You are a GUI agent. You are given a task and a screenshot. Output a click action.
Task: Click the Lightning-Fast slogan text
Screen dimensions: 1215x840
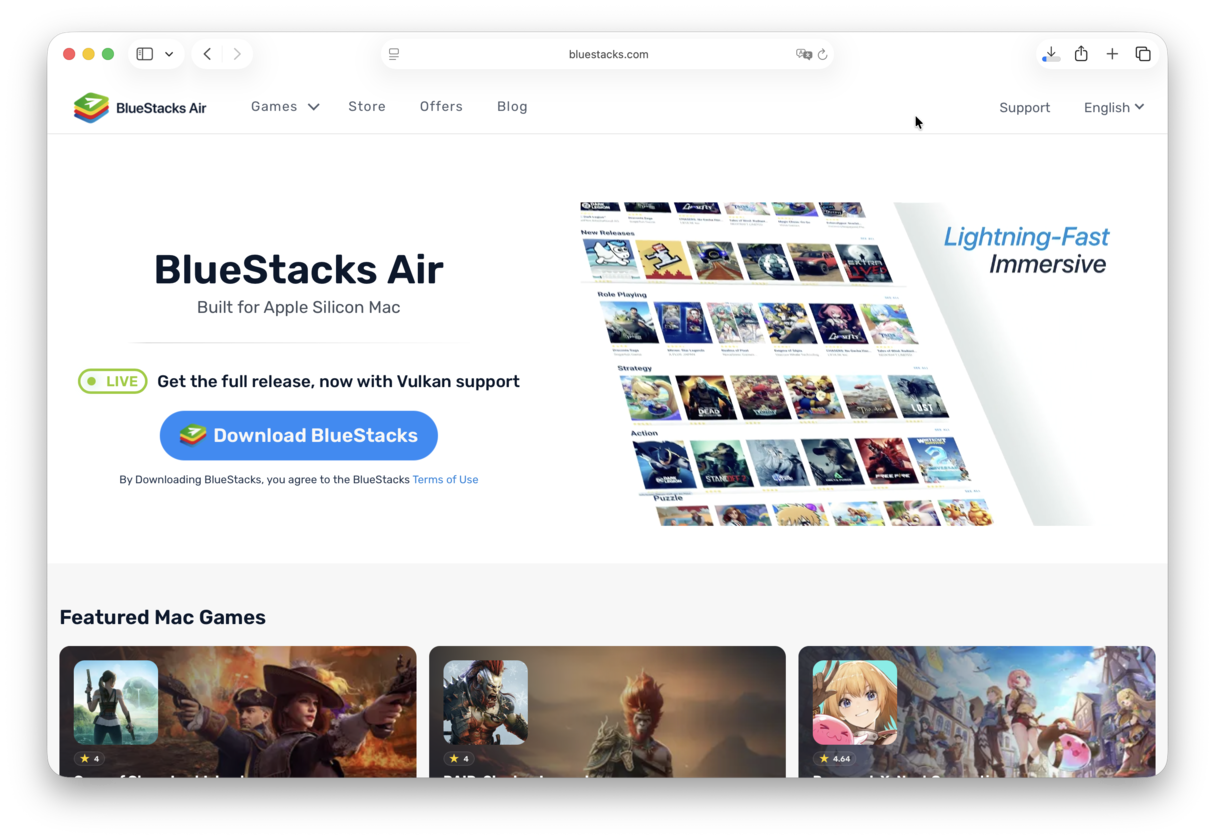1026,237
